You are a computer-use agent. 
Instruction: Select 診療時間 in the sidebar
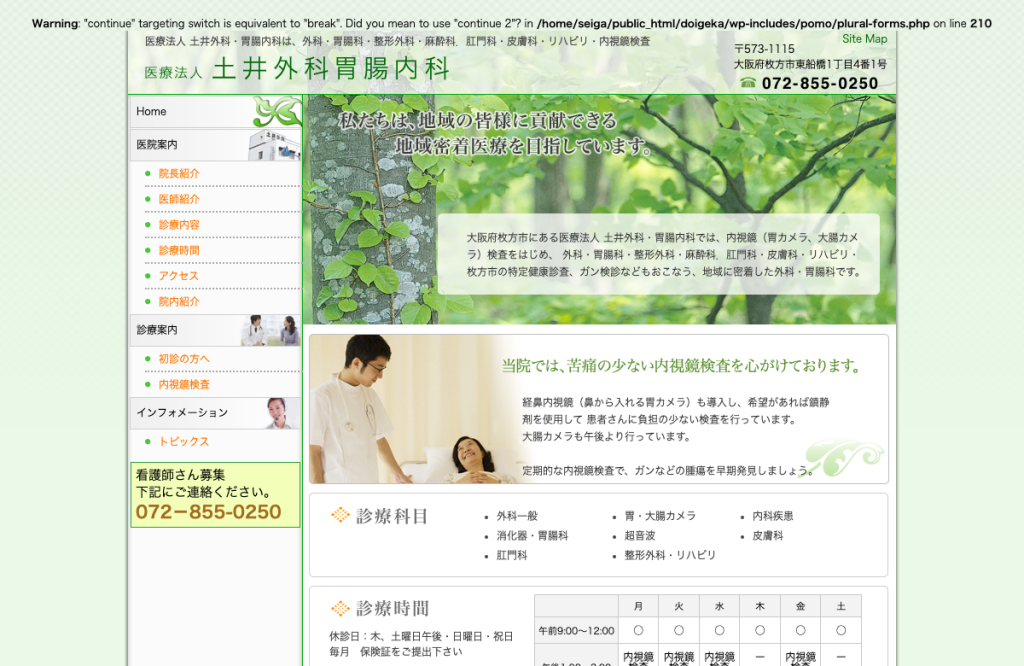point(179,250)
